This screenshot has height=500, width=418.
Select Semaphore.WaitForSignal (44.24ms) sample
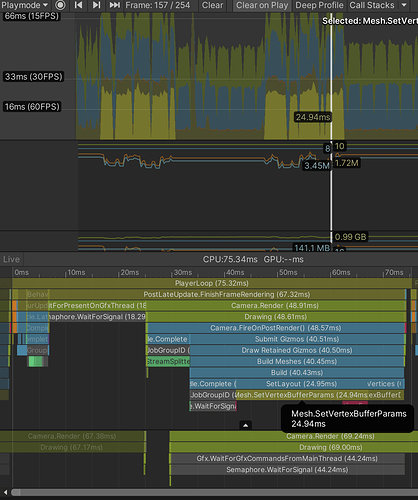287,470
